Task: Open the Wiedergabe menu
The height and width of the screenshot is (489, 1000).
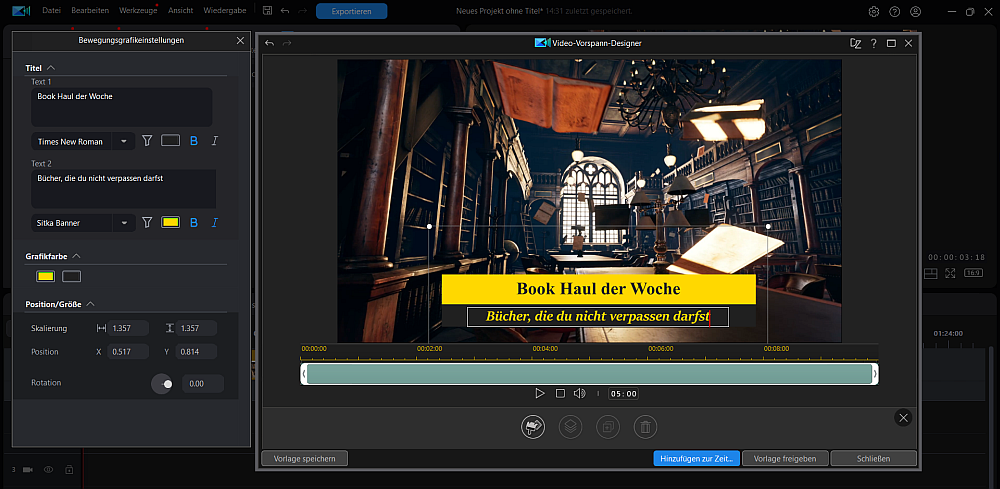Action: pos(224,11)
